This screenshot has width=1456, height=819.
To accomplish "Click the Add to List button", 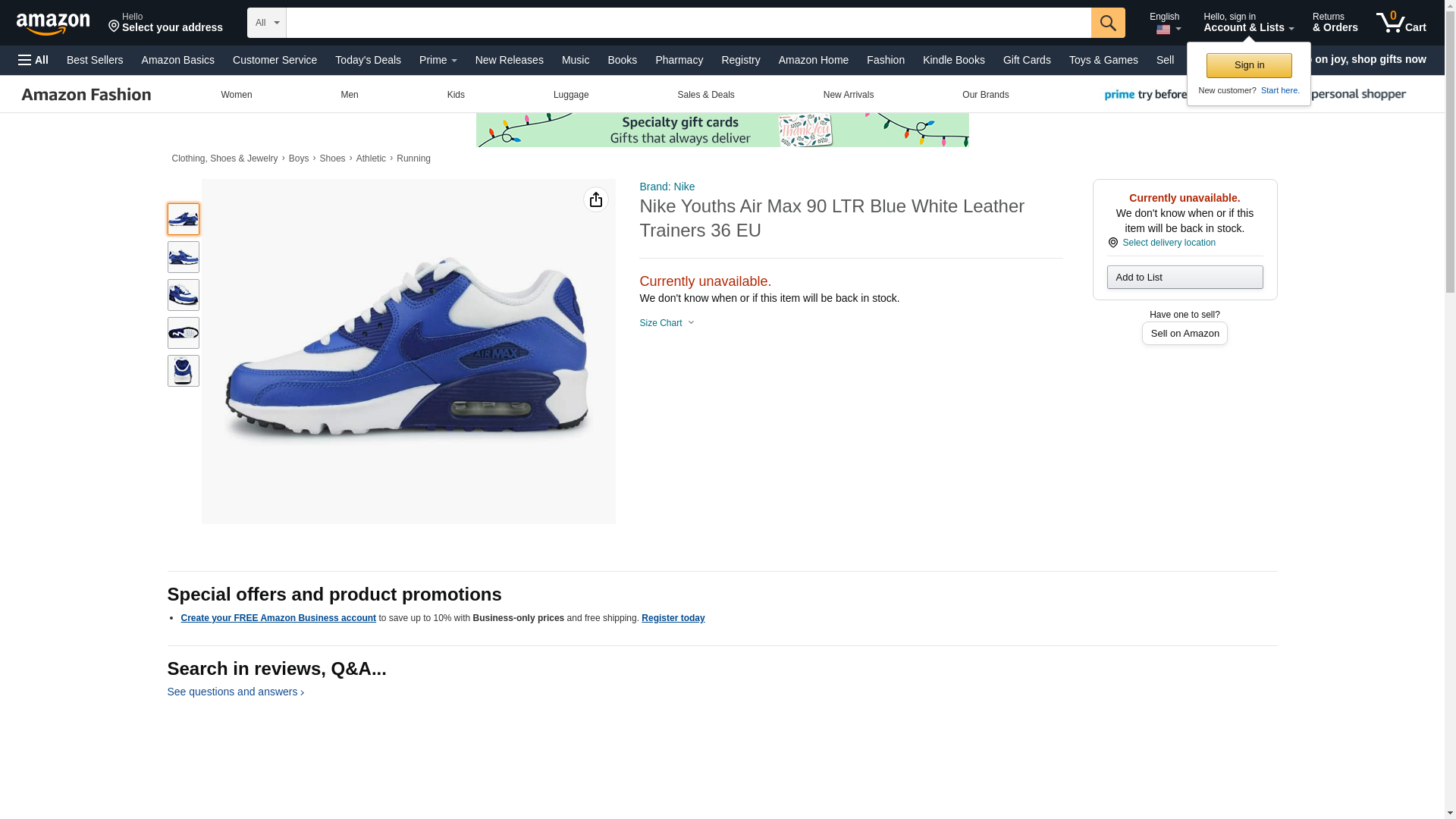I will coord(1184,278).
